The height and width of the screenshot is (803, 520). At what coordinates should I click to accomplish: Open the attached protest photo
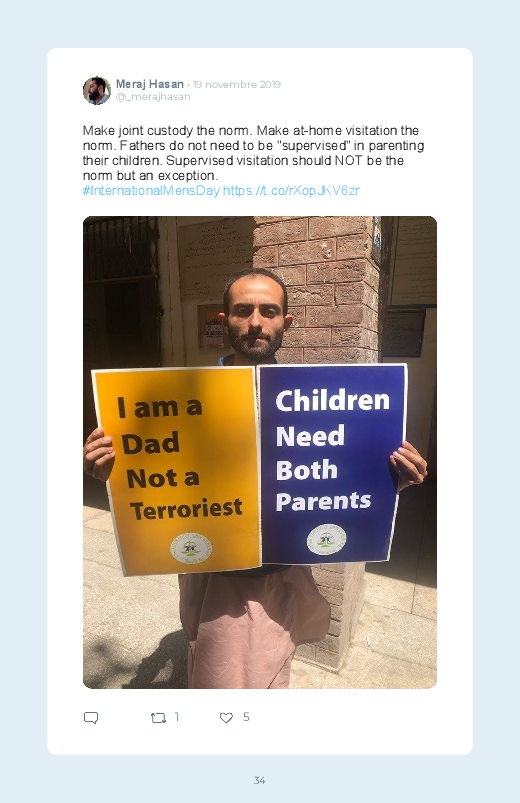coord(260,452)
